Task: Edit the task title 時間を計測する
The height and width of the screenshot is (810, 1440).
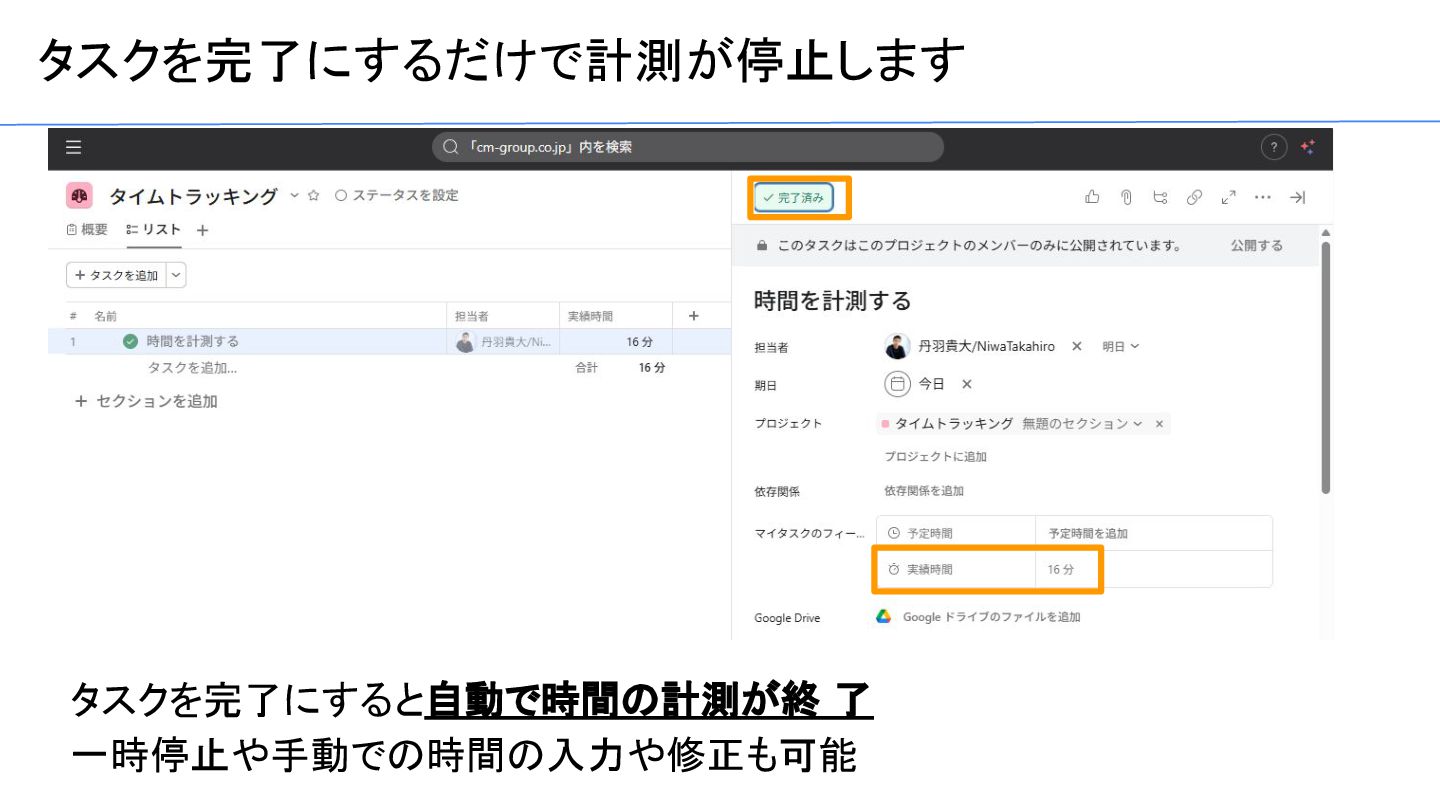Action: pyautogui.click(x=832, y=300)
